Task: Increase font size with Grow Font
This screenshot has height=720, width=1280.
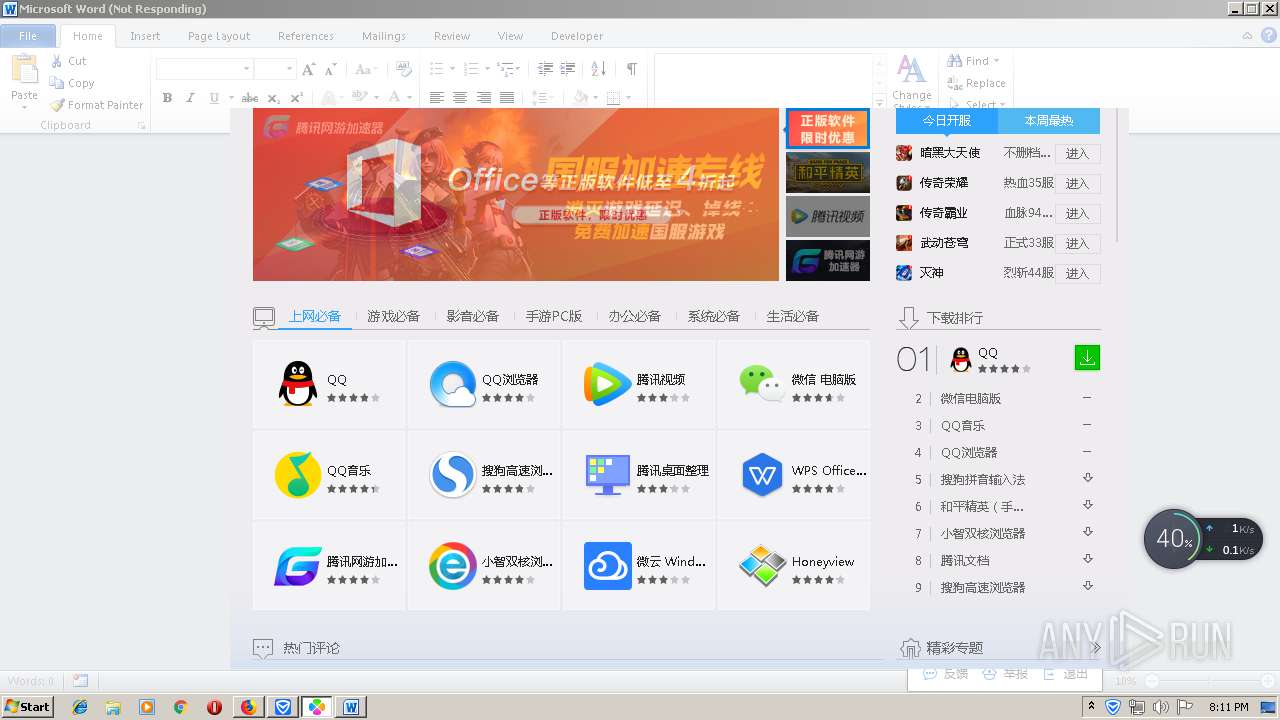Action: click(308, 69)
